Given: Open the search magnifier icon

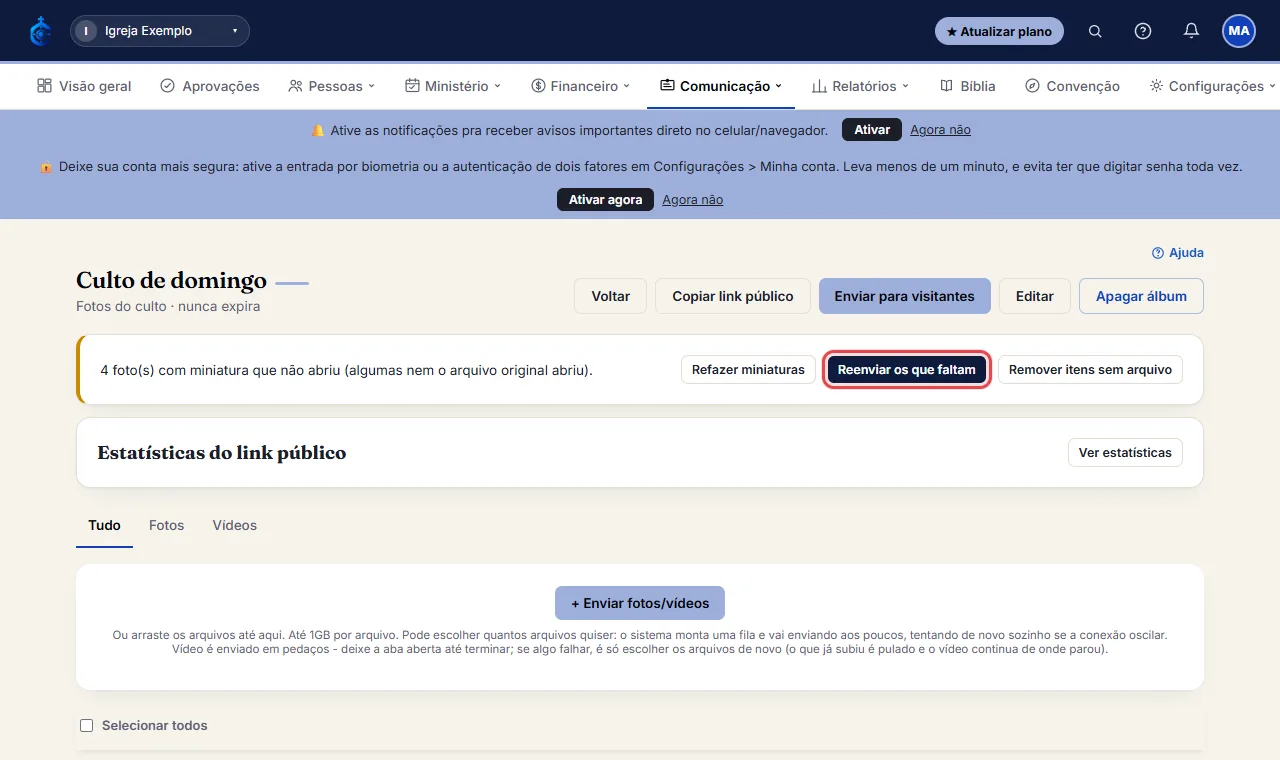Looking at the screenshot, I should [x=1095, y=31].
